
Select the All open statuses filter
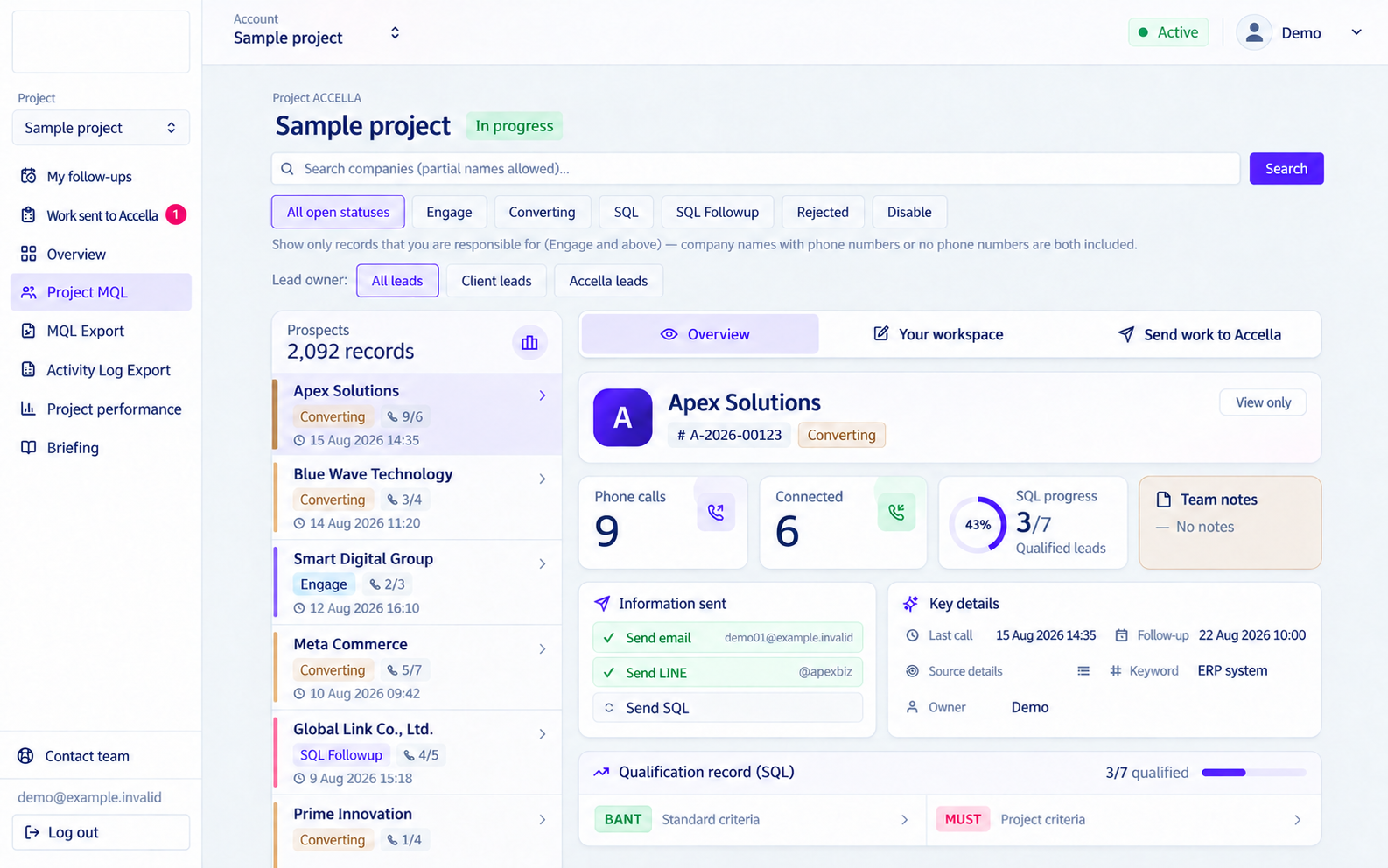tap(338, 212)
